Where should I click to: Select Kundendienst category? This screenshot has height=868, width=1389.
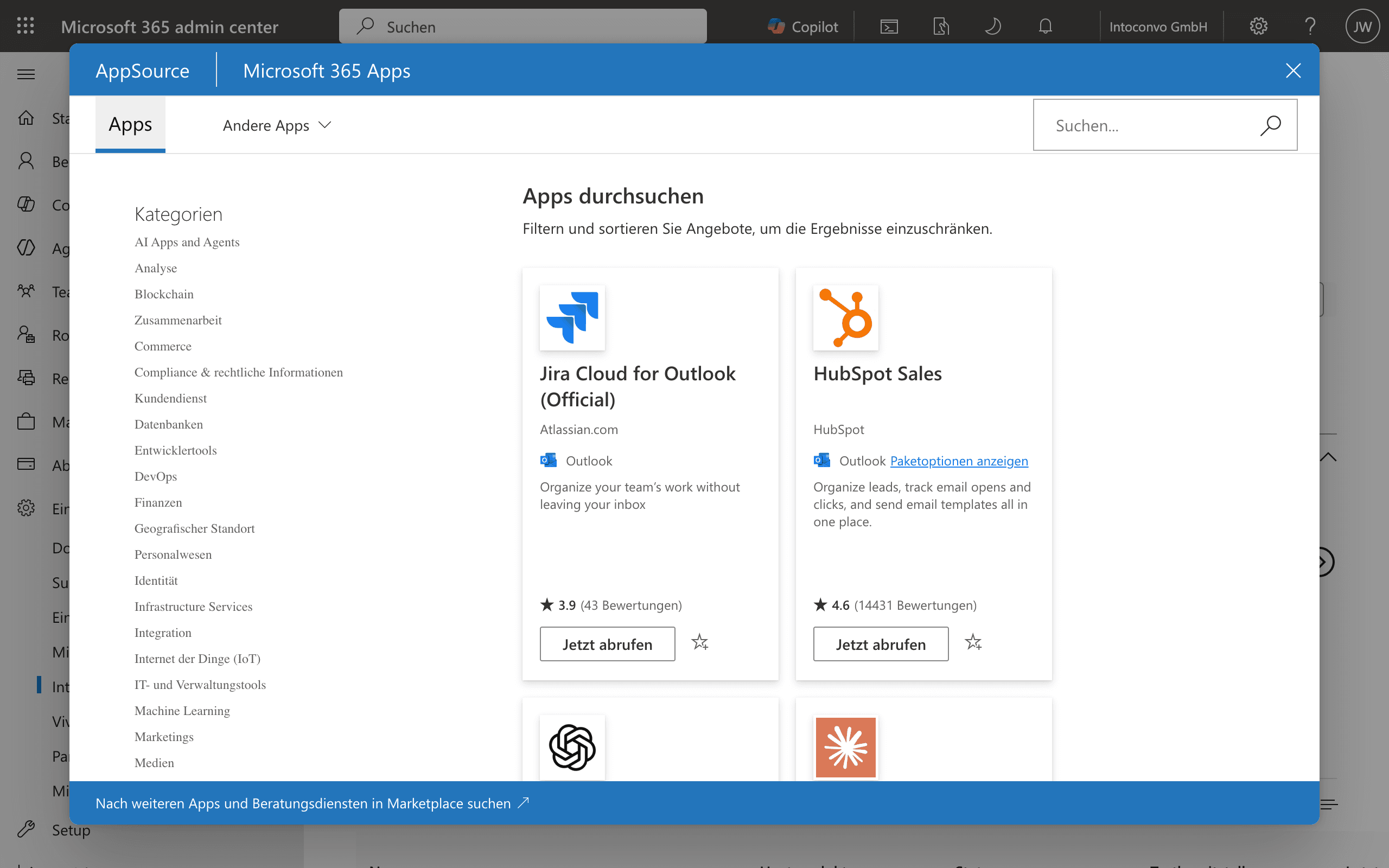coord(170,398)
